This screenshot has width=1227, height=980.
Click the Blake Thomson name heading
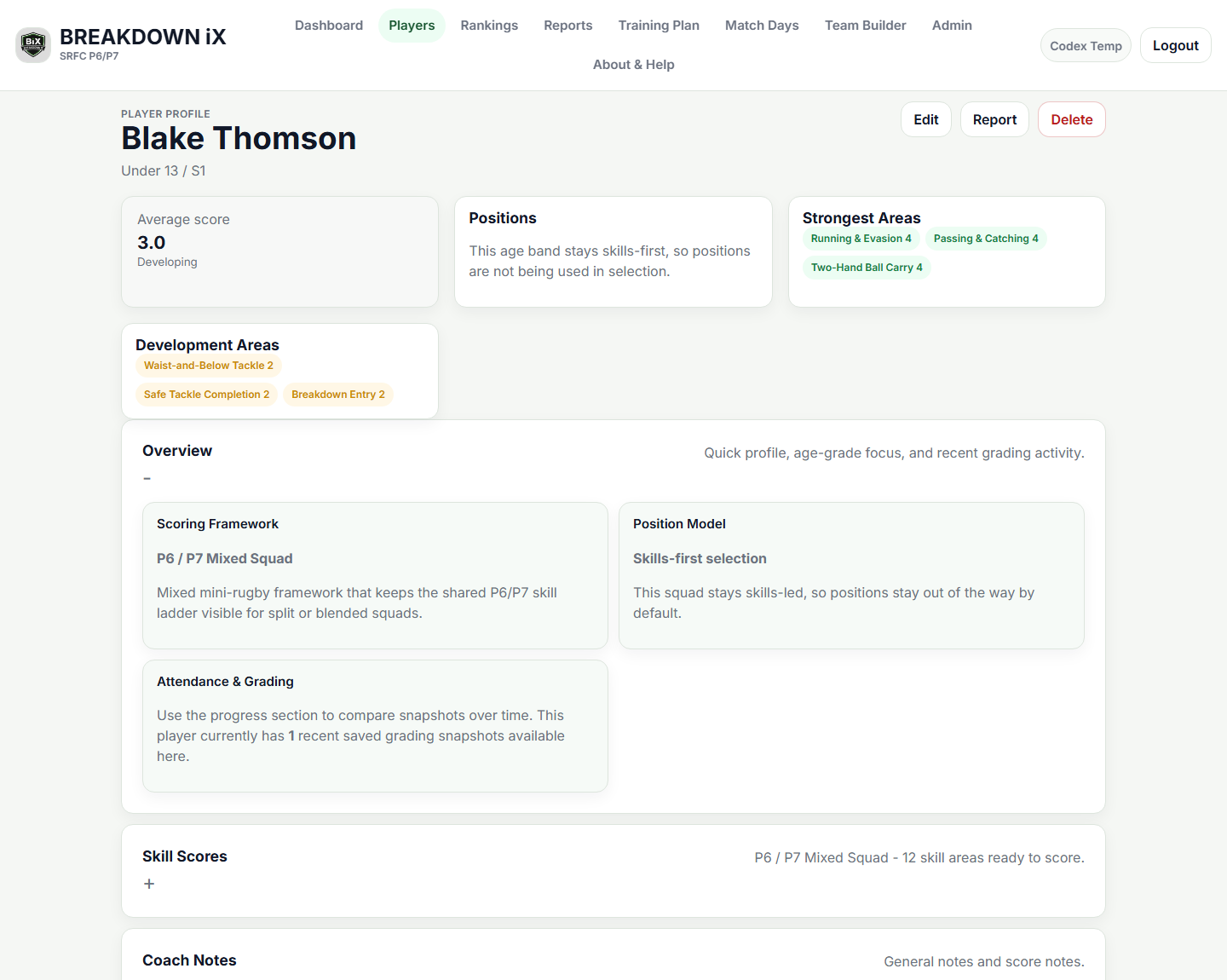[239, 139]
